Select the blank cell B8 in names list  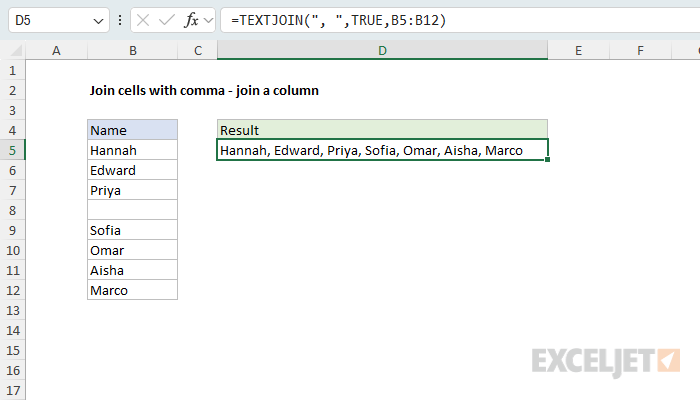point(133,210)
